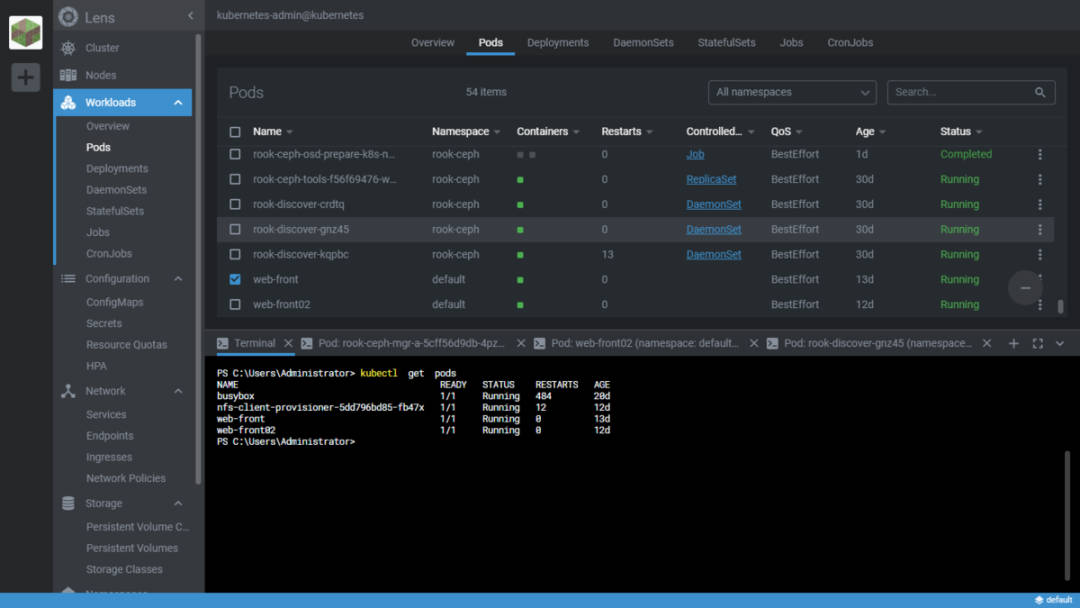The width and height of the screenshot is (1080, 608).
Task: Collapse the Workloads section chevron
Action: pyautogui.click(x=178, y=103)
